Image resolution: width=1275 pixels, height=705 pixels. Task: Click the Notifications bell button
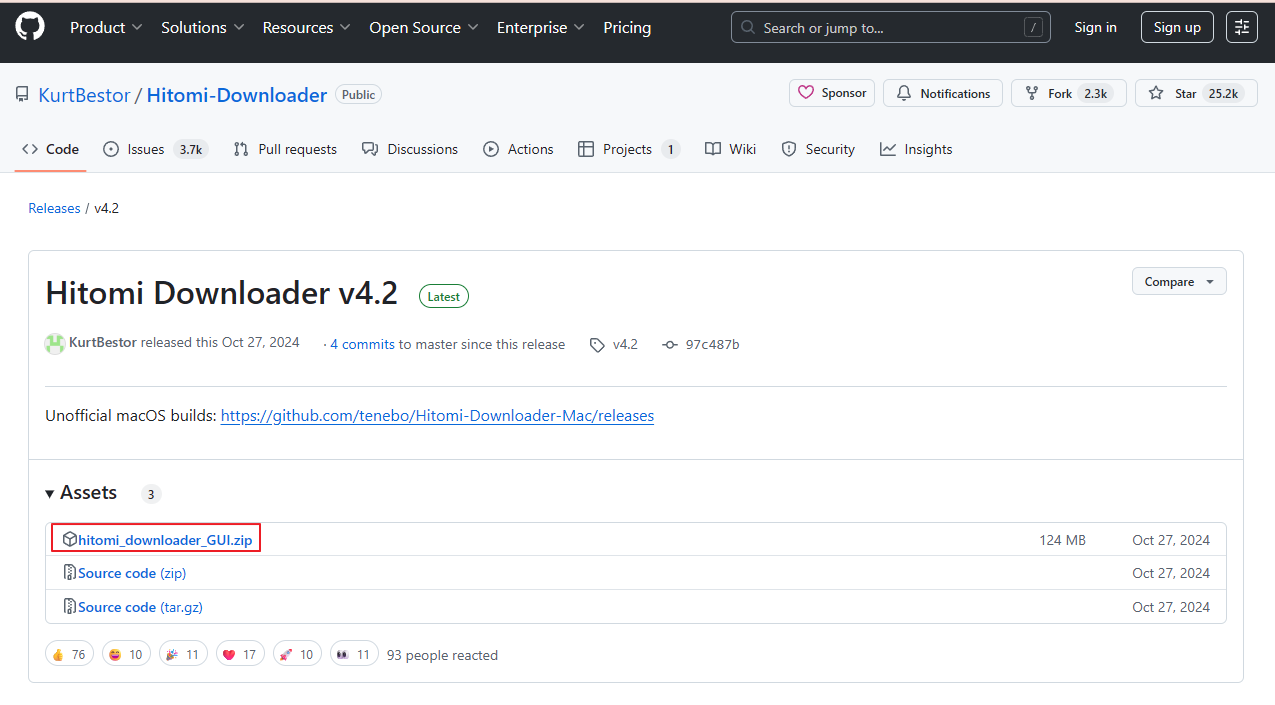pyautogui.click(x=943, y=93)
